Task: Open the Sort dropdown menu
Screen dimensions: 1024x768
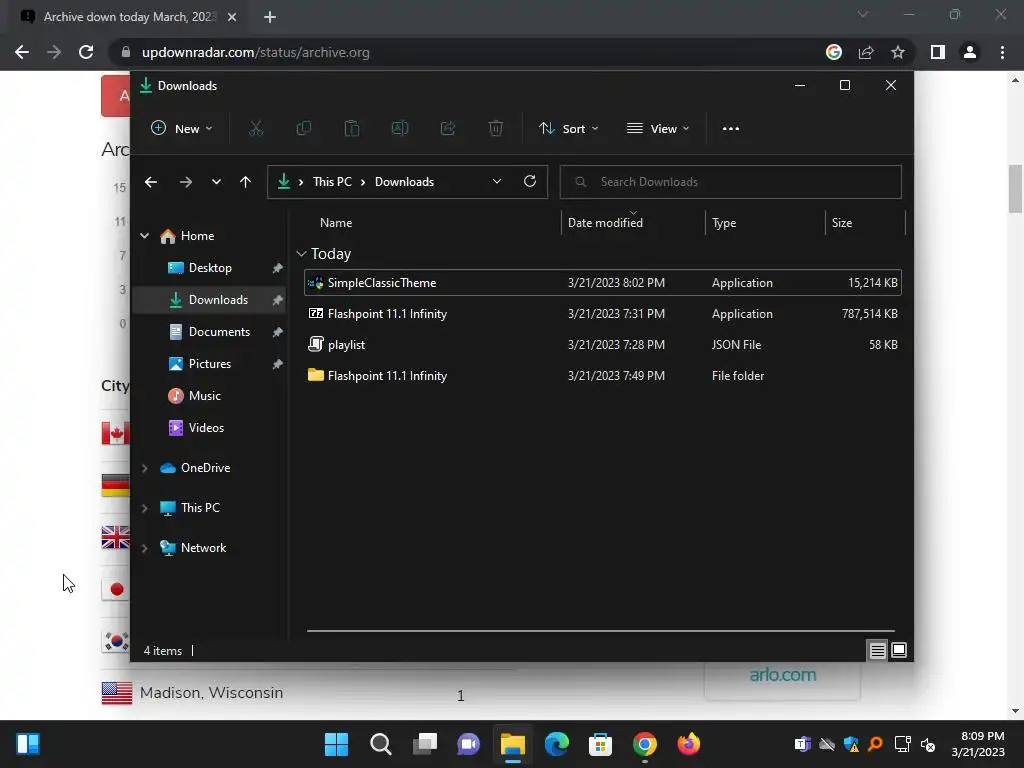Action: 569,129
